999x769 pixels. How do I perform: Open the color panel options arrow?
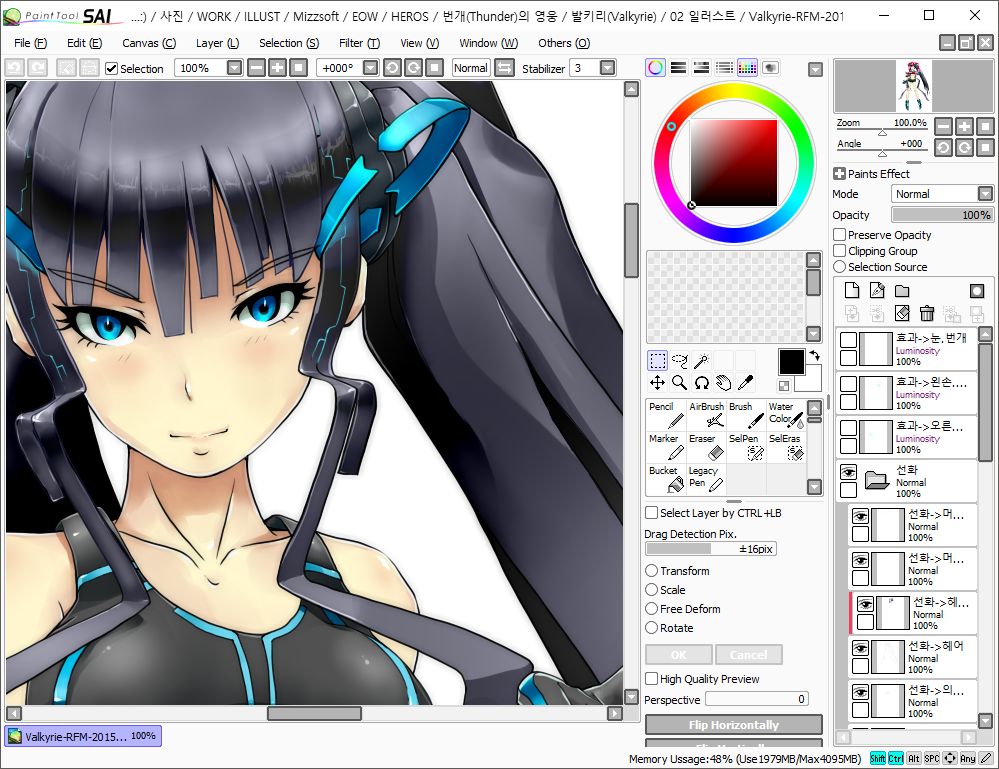[x=816, y=69]
